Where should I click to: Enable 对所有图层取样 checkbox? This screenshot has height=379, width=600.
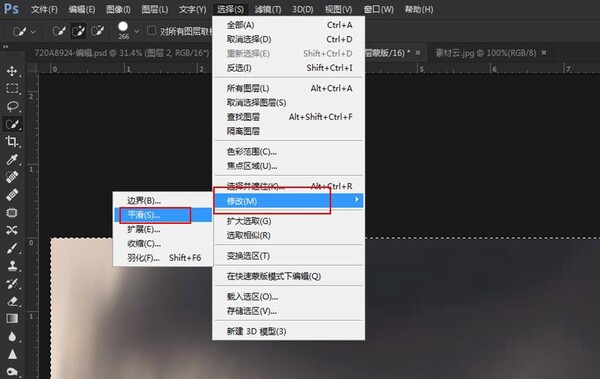(152, 30)
